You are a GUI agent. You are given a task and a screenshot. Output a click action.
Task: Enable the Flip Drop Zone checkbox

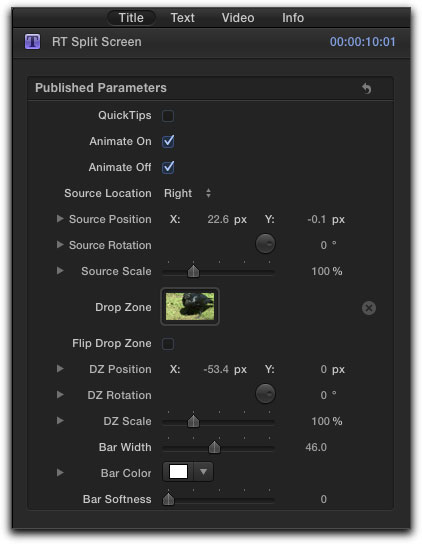coord(168,344)
